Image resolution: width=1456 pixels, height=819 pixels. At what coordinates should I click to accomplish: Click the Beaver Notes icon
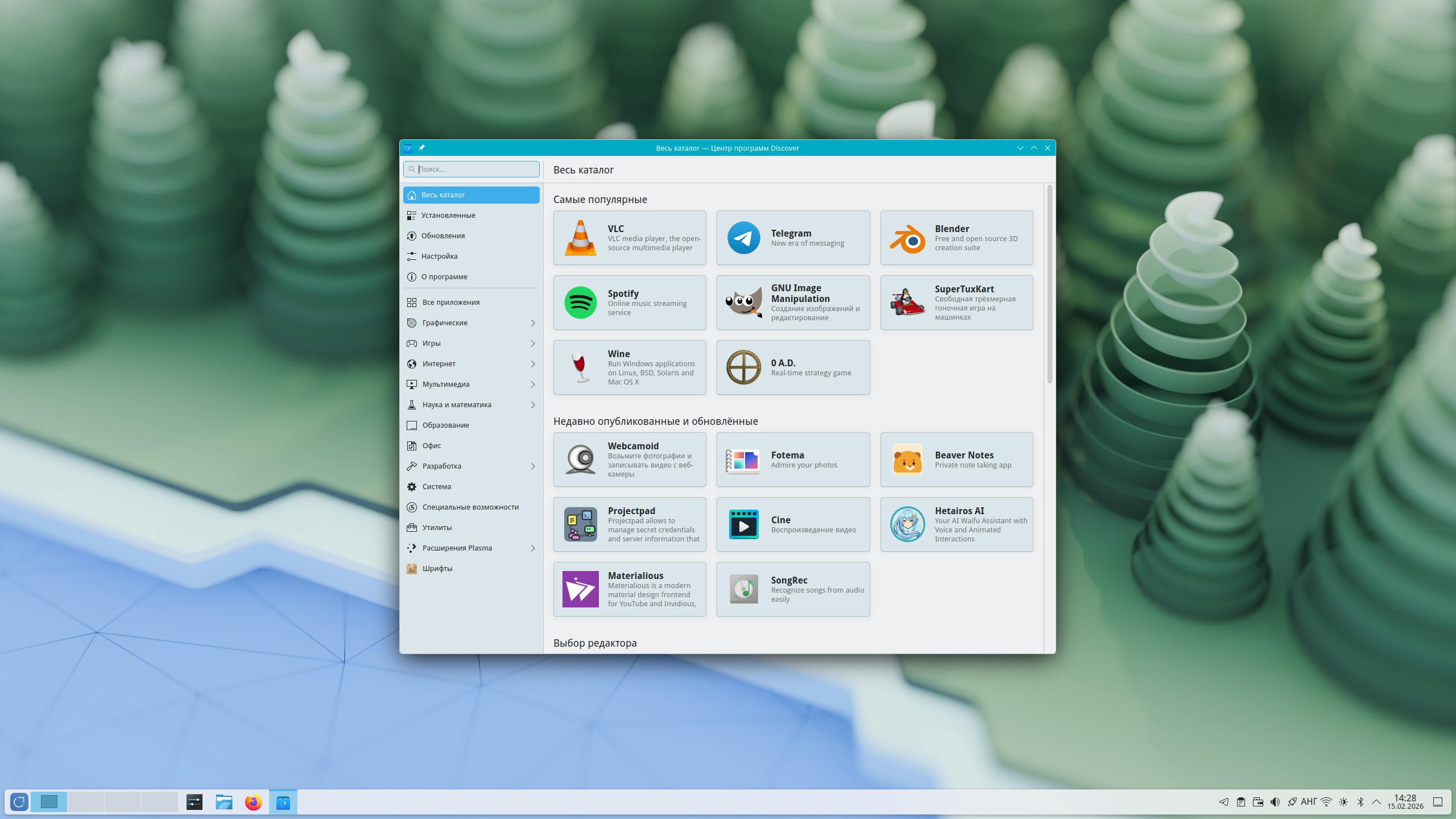click(x=907, y=460)
